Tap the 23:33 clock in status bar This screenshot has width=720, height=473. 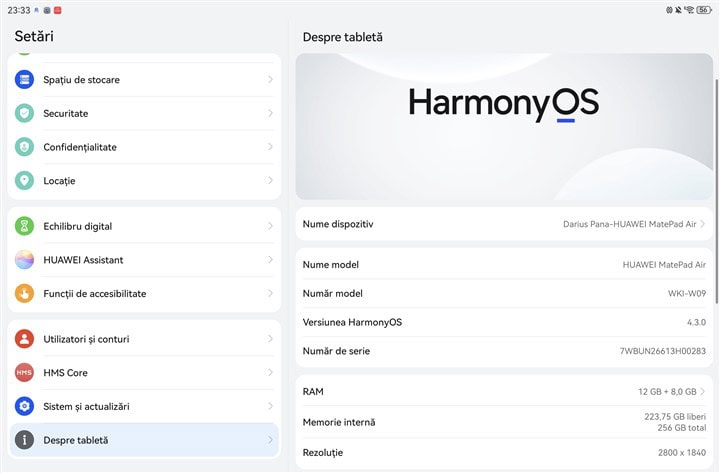pos(19,10)
